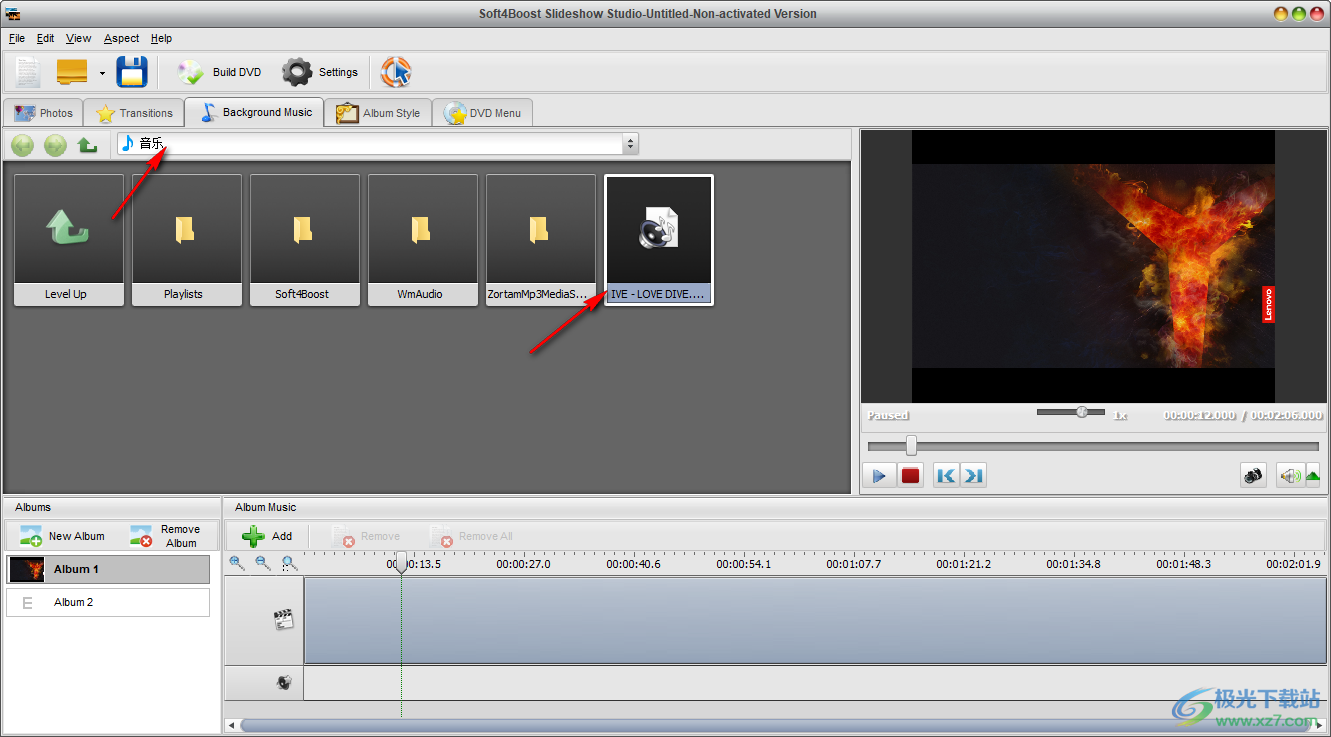Open the Help menu
Screen dimensions: 1331x737
point(162,38)
